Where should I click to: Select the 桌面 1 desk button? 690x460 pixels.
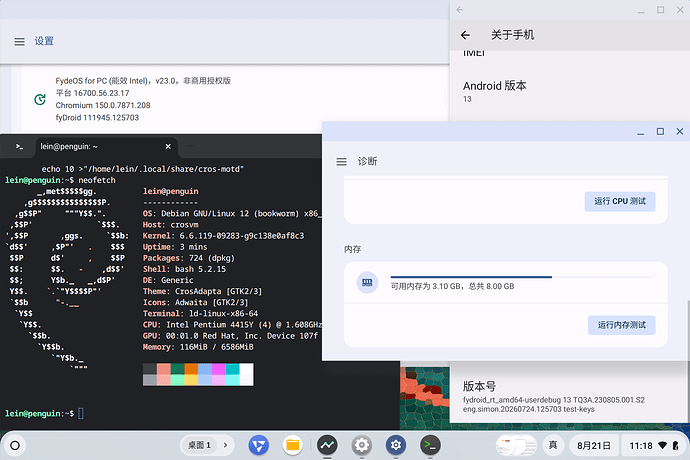click(x=199, y=445)
